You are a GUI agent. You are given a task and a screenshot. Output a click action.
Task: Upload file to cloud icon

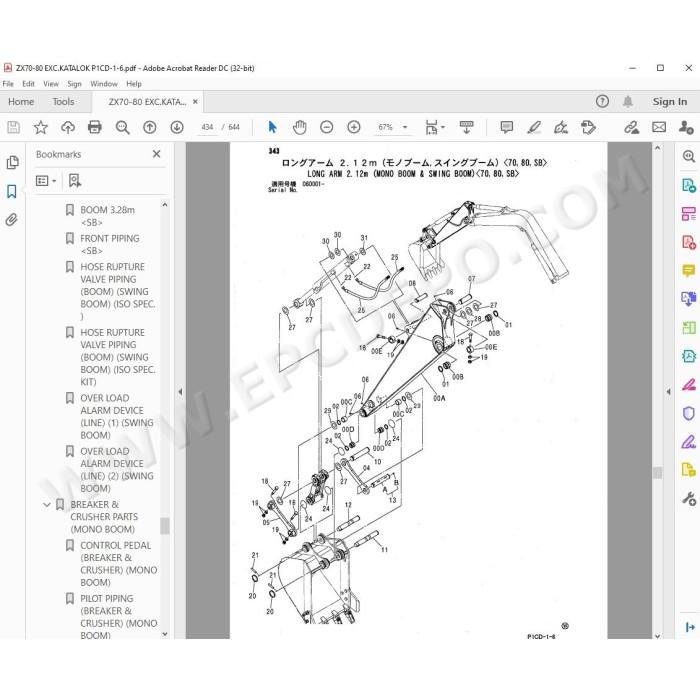point(68,127)
